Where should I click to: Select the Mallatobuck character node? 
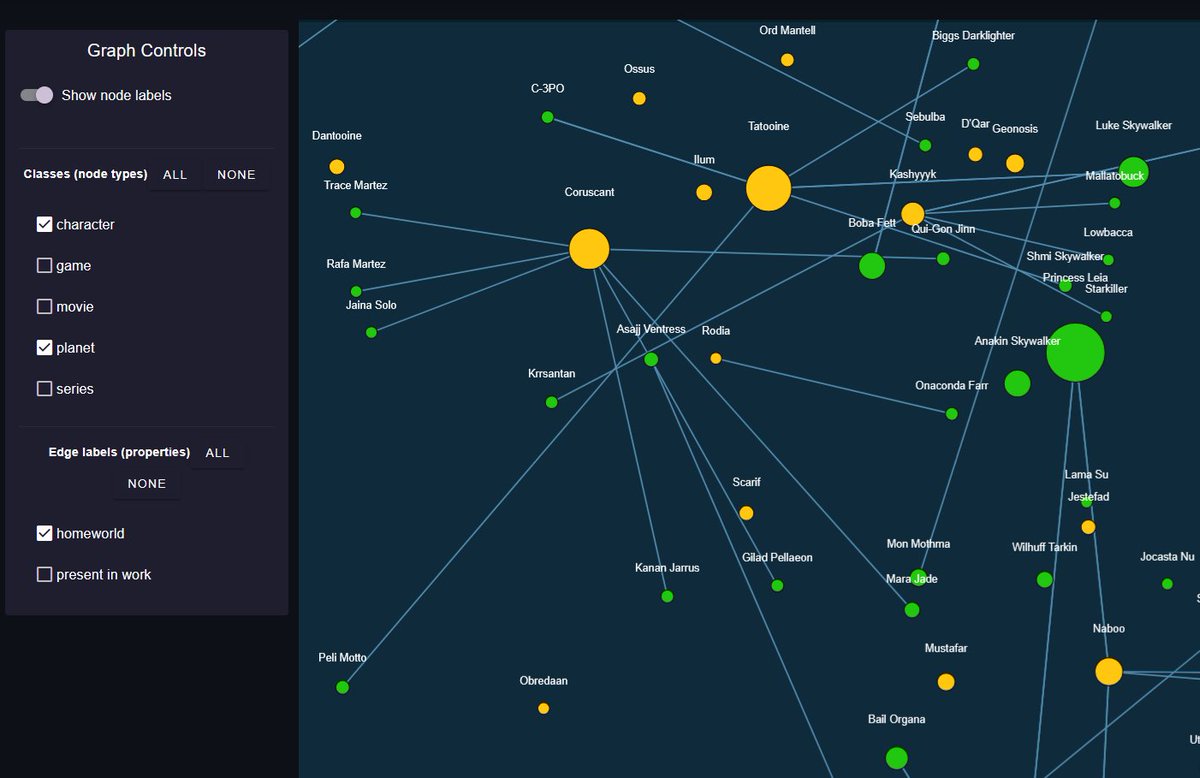[1115, 203]
